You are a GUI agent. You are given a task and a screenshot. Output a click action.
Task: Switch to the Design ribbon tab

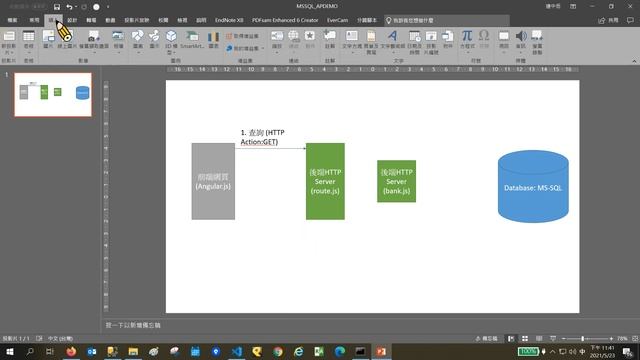72,20
